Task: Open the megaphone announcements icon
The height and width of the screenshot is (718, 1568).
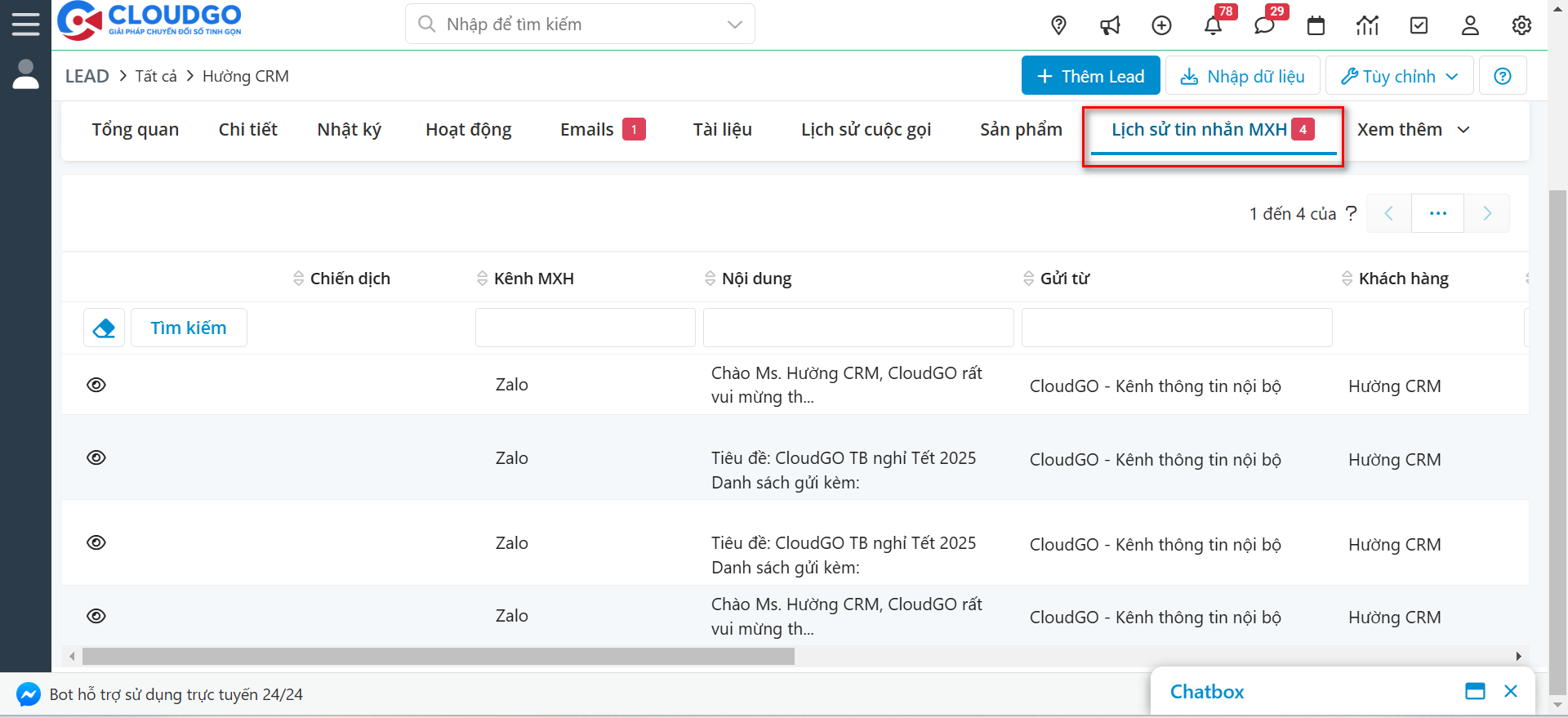Action: tap(1110, 25)
